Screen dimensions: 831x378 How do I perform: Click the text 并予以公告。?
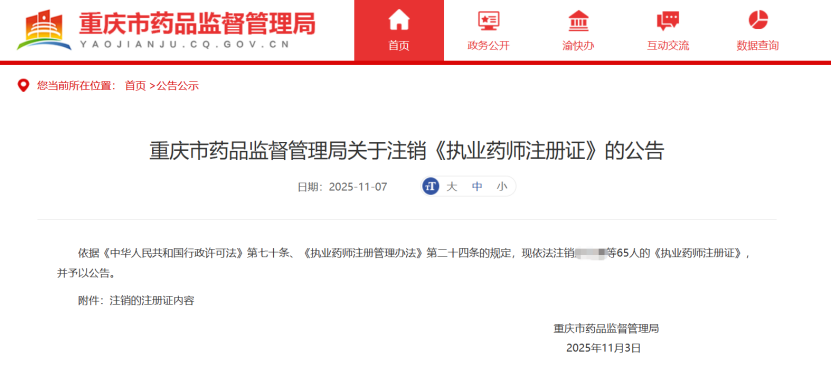[x=86, y=274]
